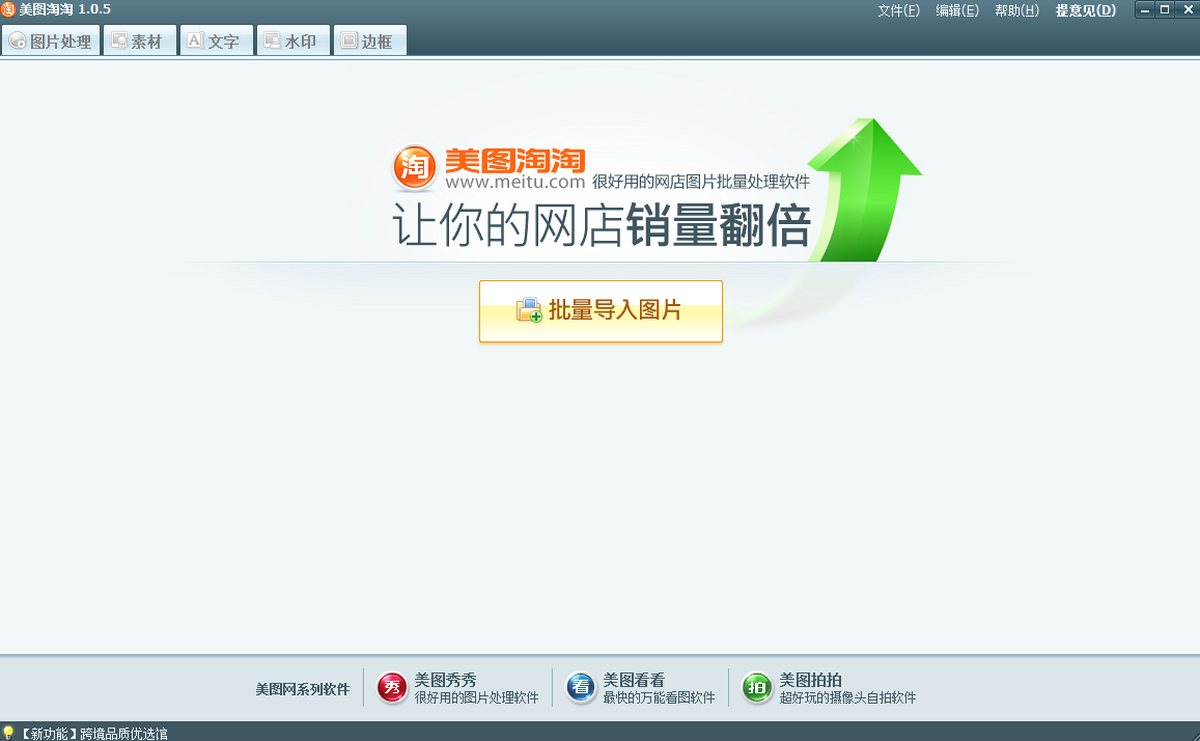Select the 文字 tab
This screenshot has height=741, width=1200.
[x=215, y=42]
